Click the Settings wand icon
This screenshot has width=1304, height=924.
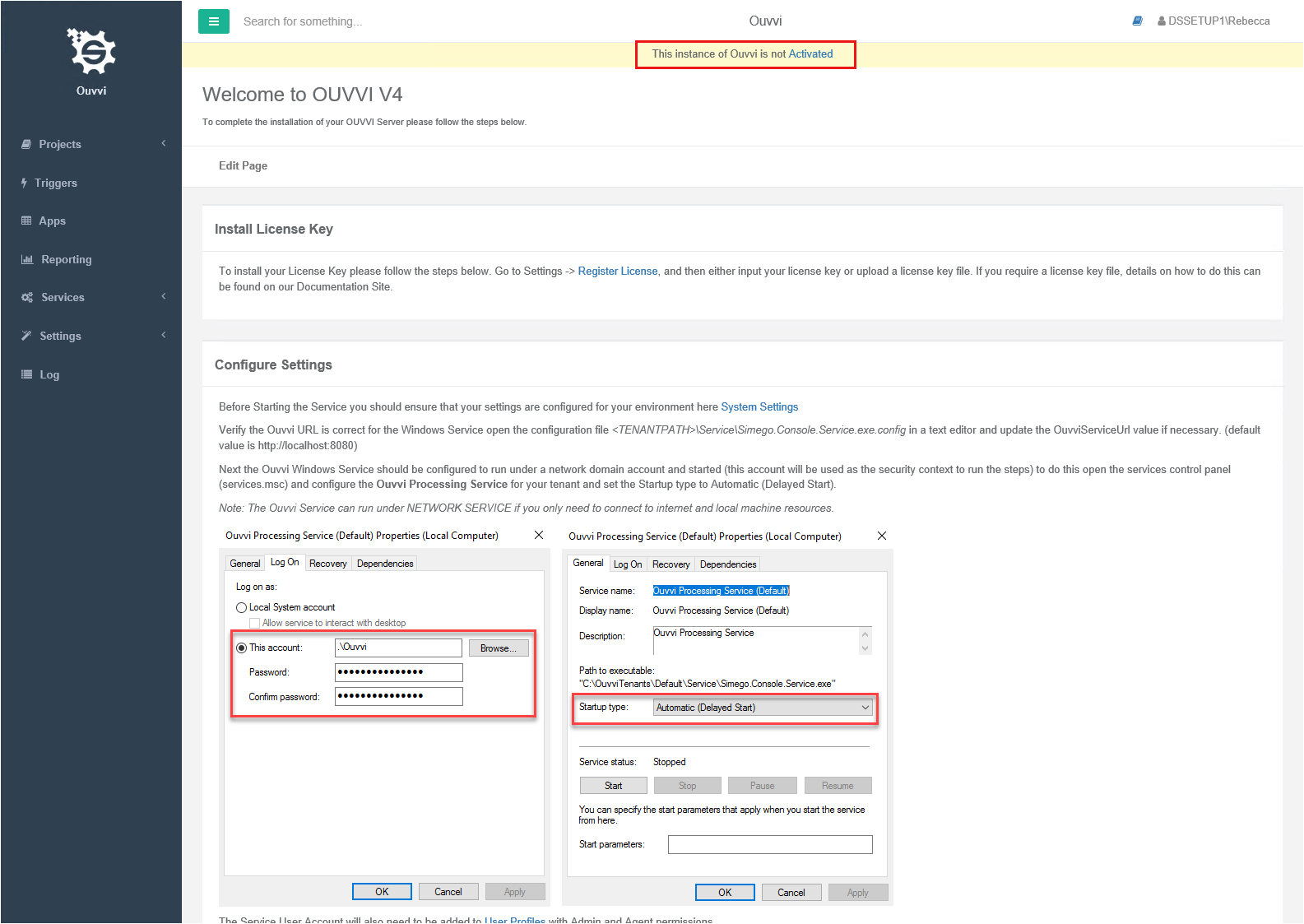tap(26, 336)
